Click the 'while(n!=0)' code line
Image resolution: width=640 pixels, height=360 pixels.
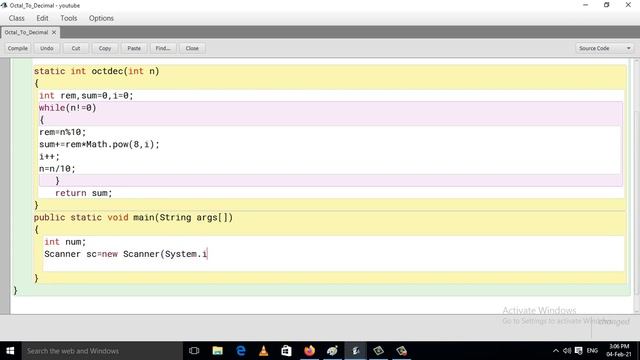(x=67, y=108)
